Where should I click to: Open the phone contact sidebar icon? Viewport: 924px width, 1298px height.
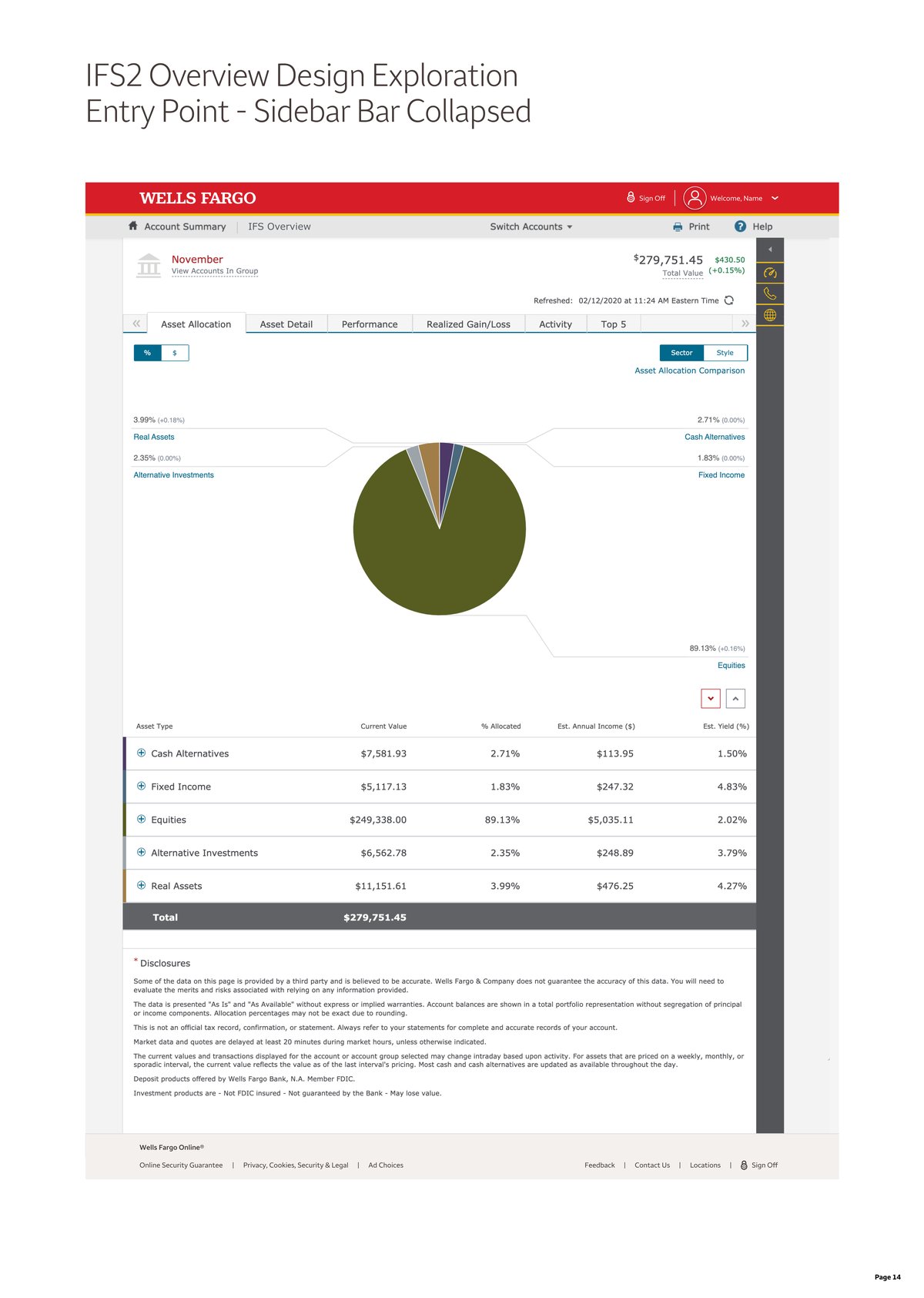[770, 293]
